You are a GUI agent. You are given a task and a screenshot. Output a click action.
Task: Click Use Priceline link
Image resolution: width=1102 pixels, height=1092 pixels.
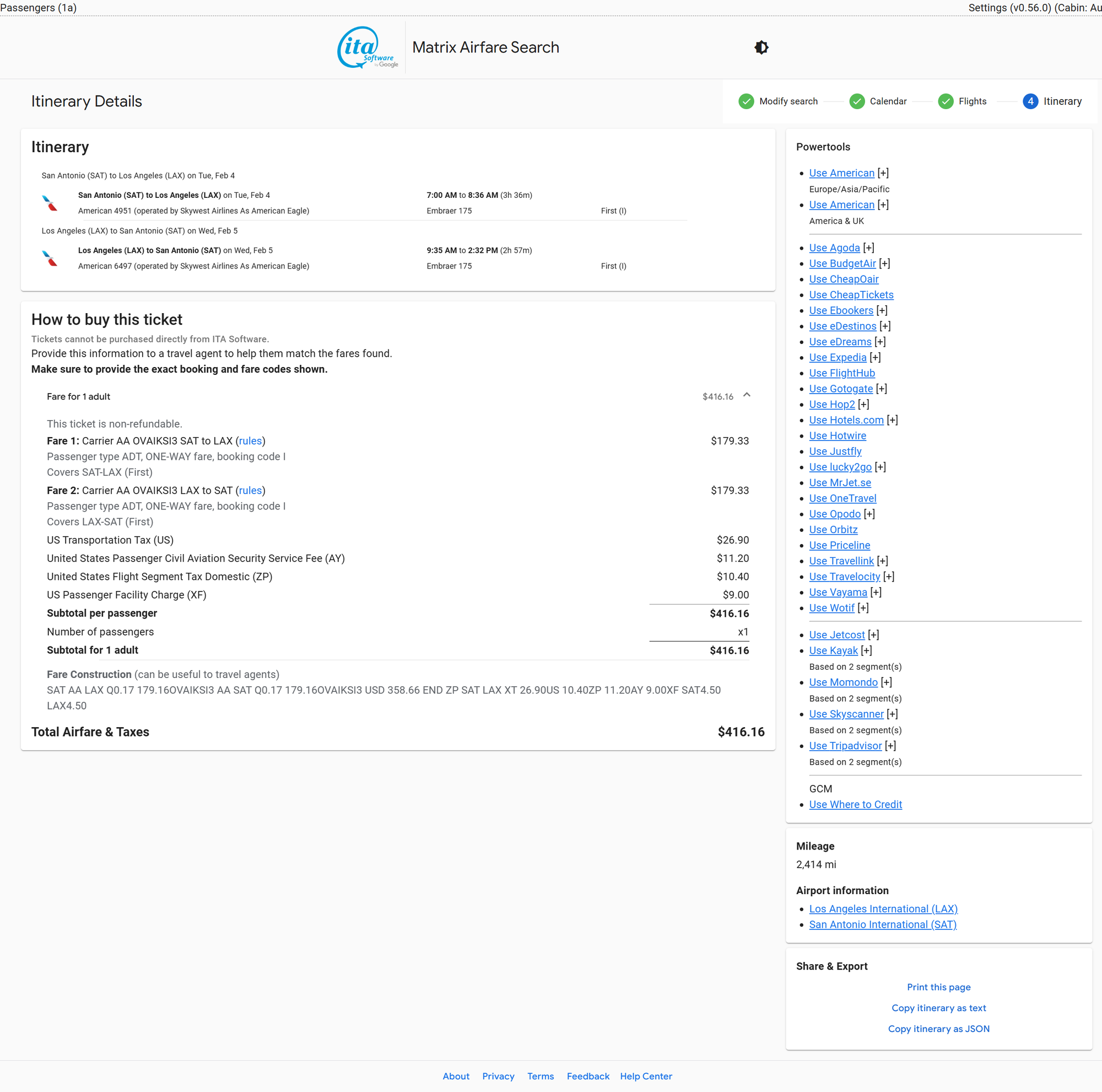pyautogui.click(x=839, y=545)
